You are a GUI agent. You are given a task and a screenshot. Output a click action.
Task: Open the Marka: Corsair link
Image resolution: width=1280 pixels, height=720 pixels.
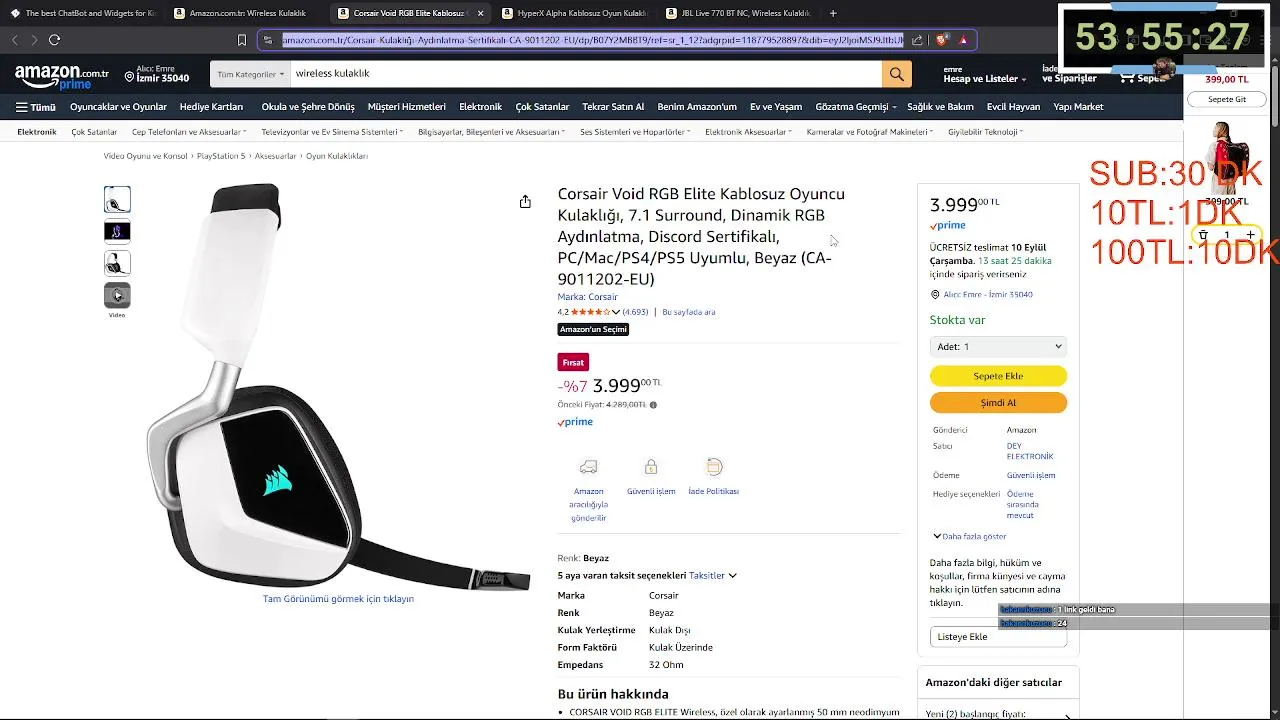[587, 297]
